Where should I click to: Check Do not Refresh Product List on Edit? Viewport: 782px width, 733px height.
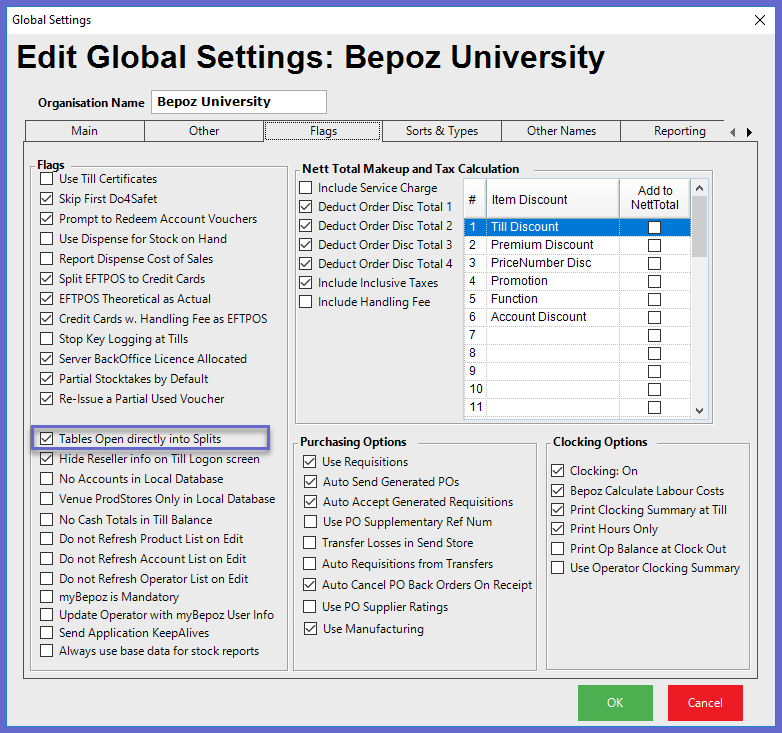(x=46, y=539)
